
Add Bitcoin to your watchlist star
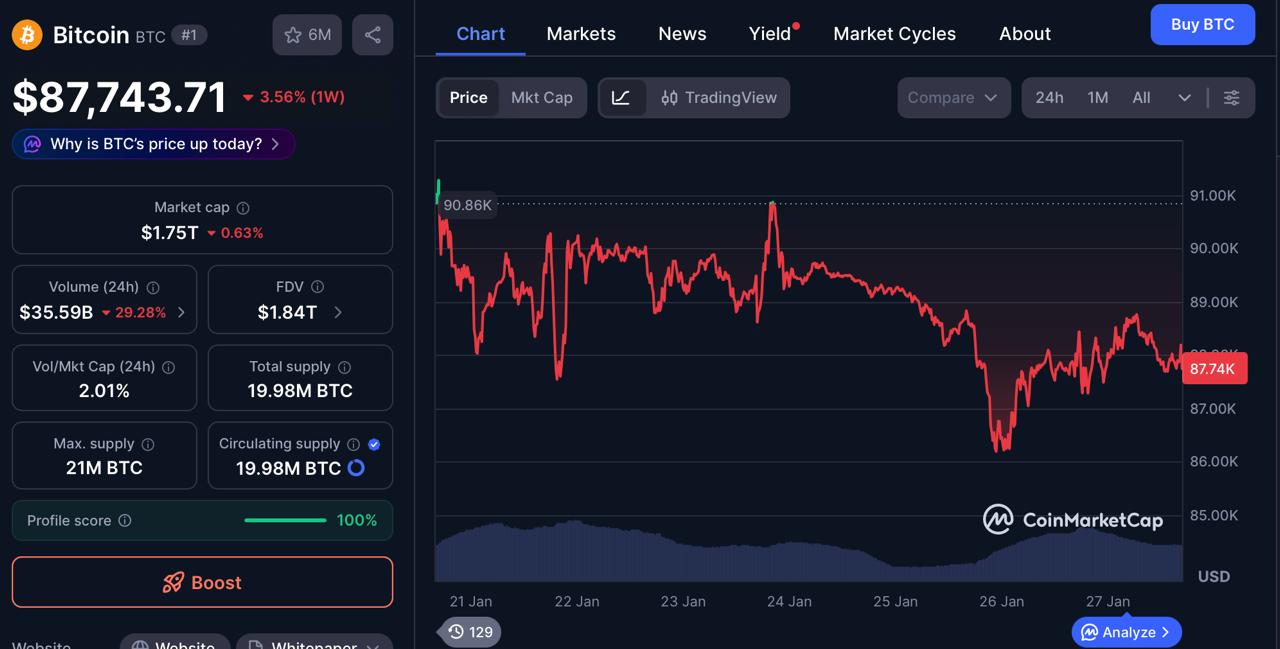[x=293, y=35]
